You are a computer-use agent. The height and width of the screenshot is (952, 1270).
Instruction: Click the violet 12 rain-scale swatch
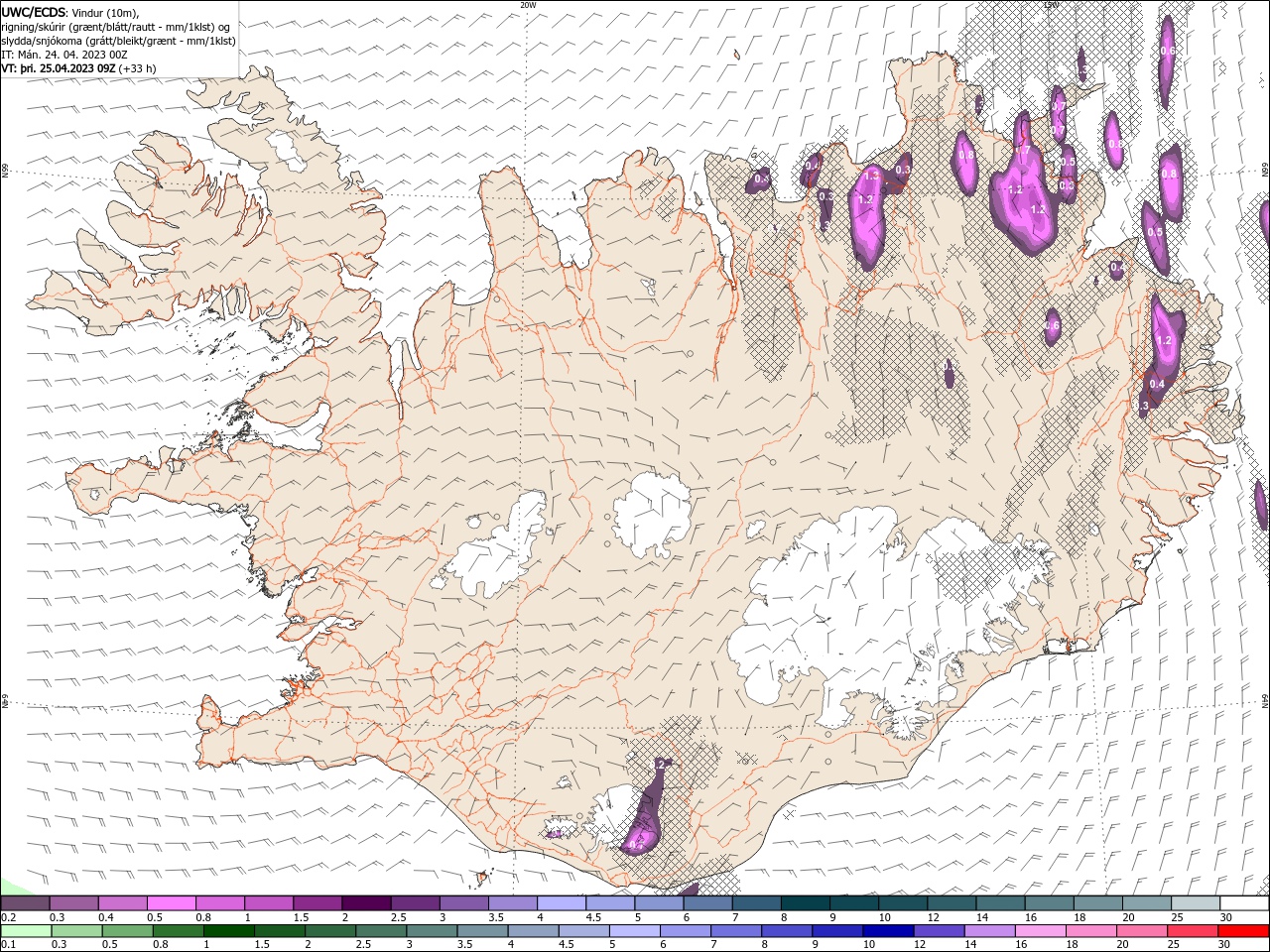(939, 931)
